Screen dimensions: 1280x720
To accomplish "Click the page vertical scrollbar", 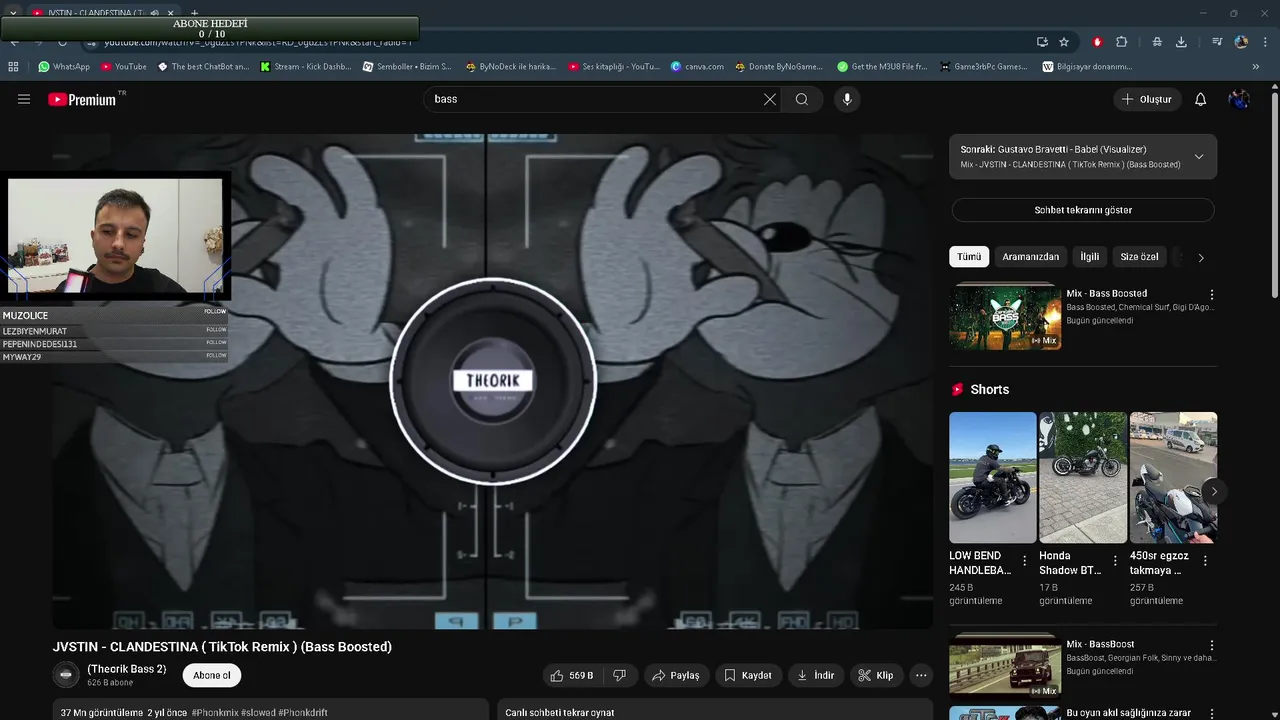I will pos(1274,195).
